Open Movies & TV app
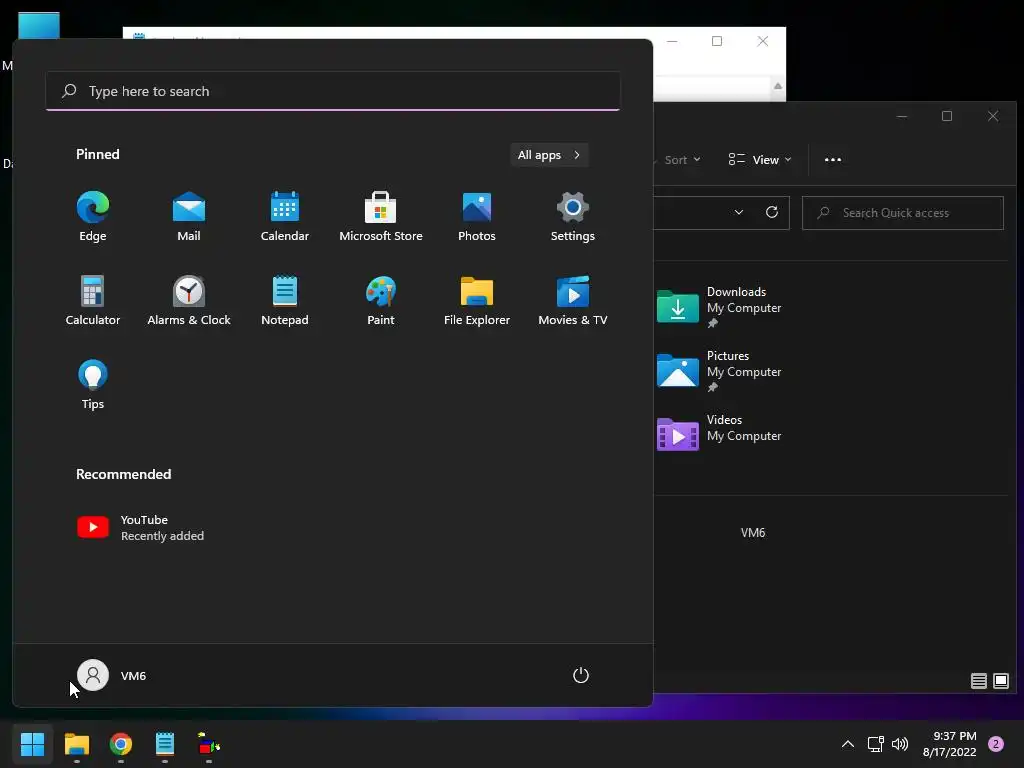The height and width of the screenshot is (768, 1024). [573, 300]
